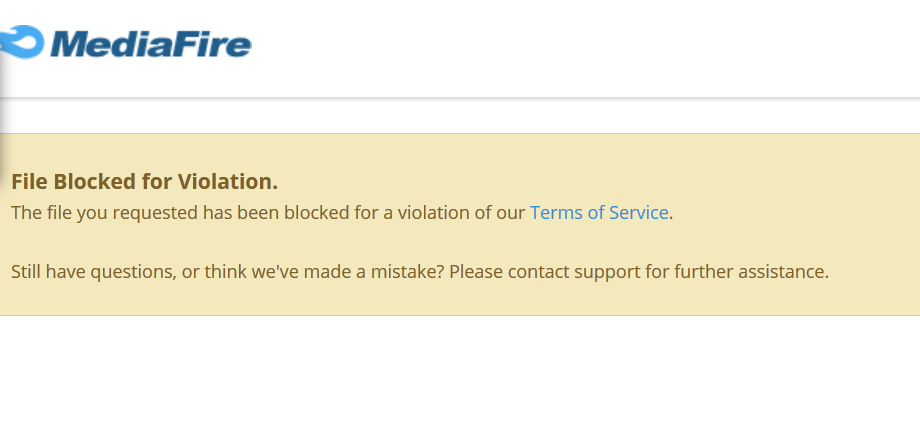This screenshot has width=920, height=421.
Task: Click the "File Blocked for Violation." heading
Action: click(144, 182)
